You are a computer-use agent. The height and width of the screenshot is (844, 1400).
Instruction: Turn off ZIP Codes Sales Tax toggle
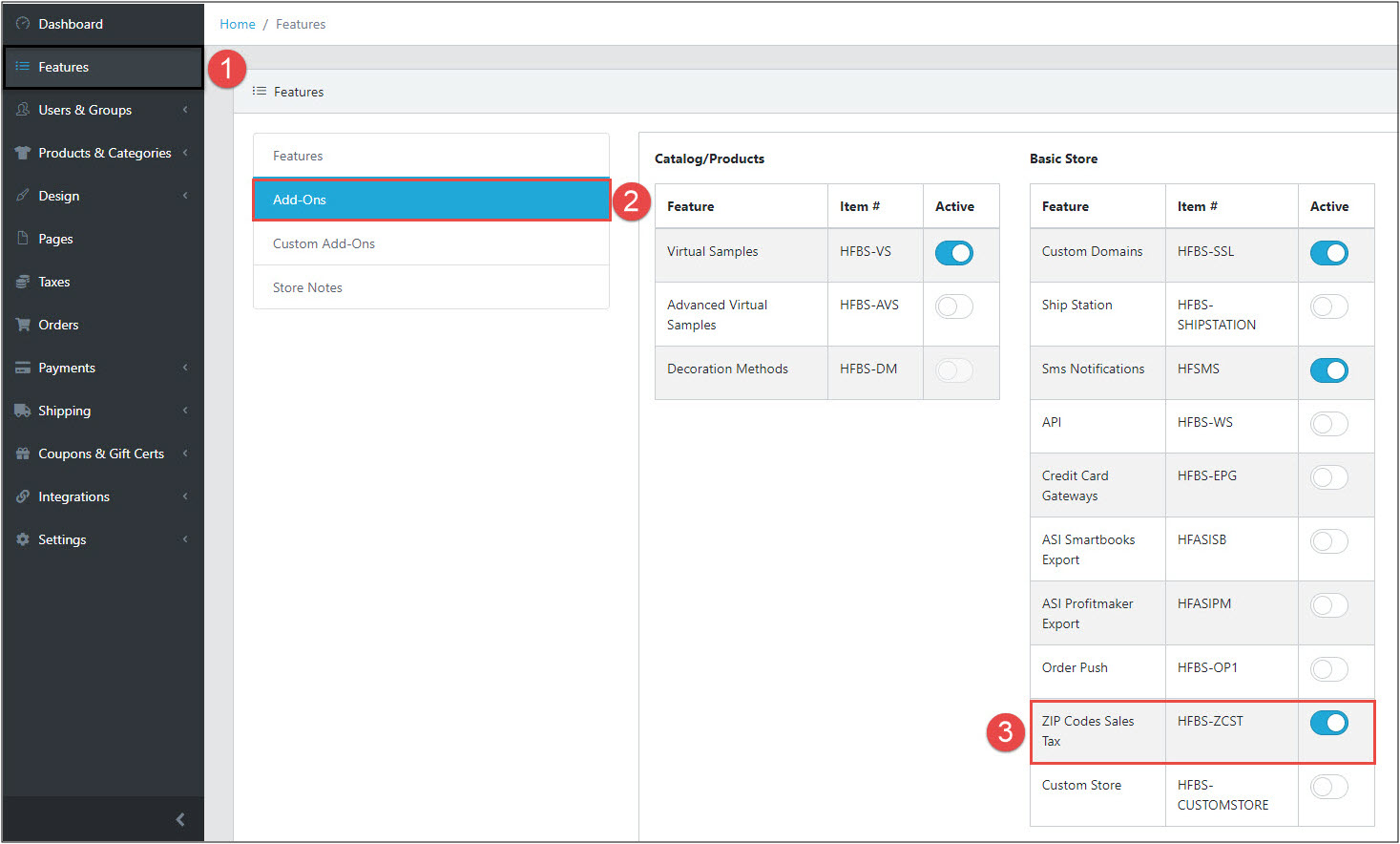coord(1328,723)
